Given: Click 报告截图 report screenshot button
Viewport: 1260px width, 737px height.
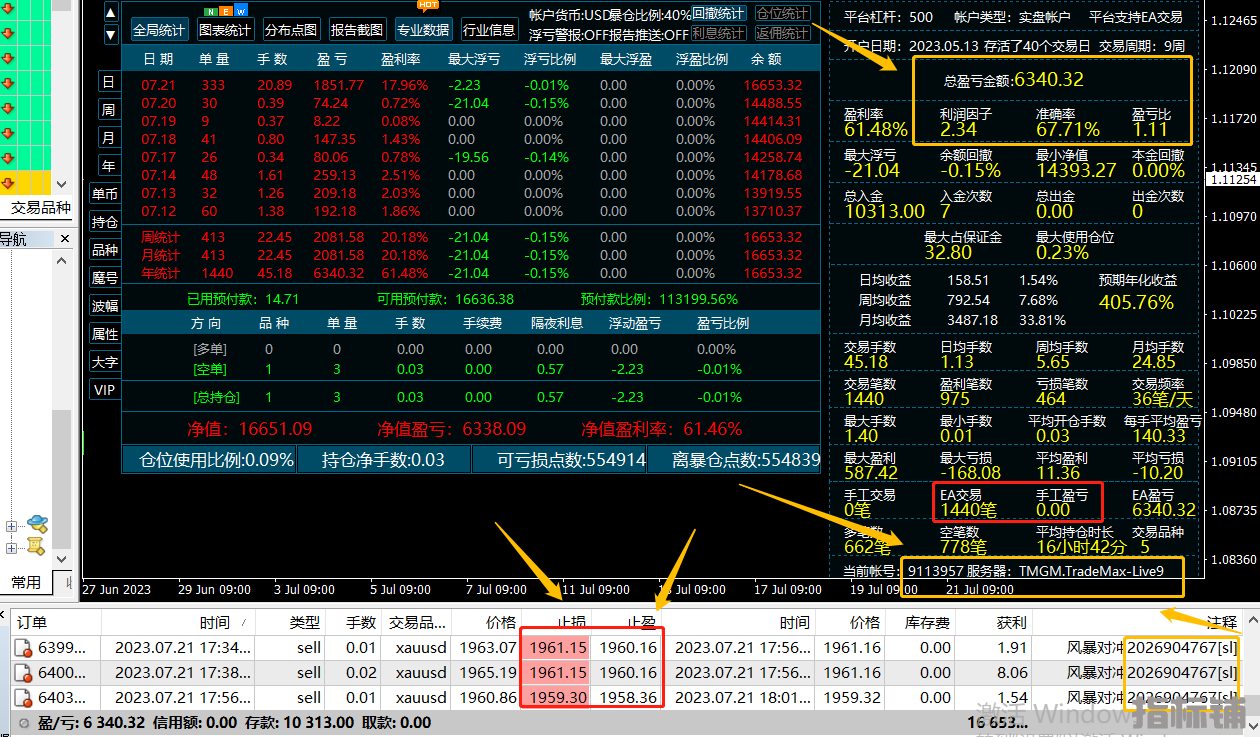Looking at the screenshot, I should (358, 30).
